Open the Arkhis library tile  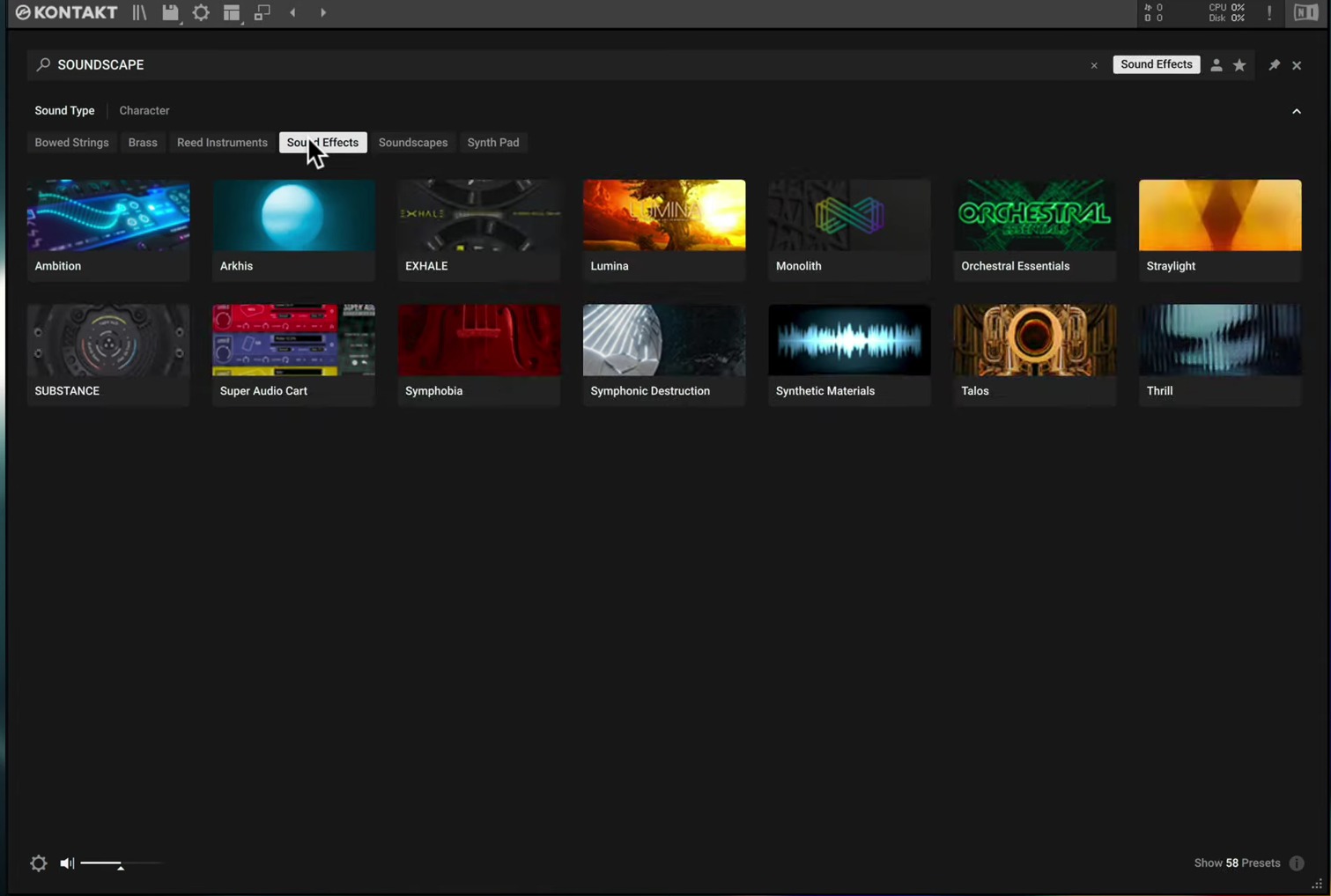293,230
